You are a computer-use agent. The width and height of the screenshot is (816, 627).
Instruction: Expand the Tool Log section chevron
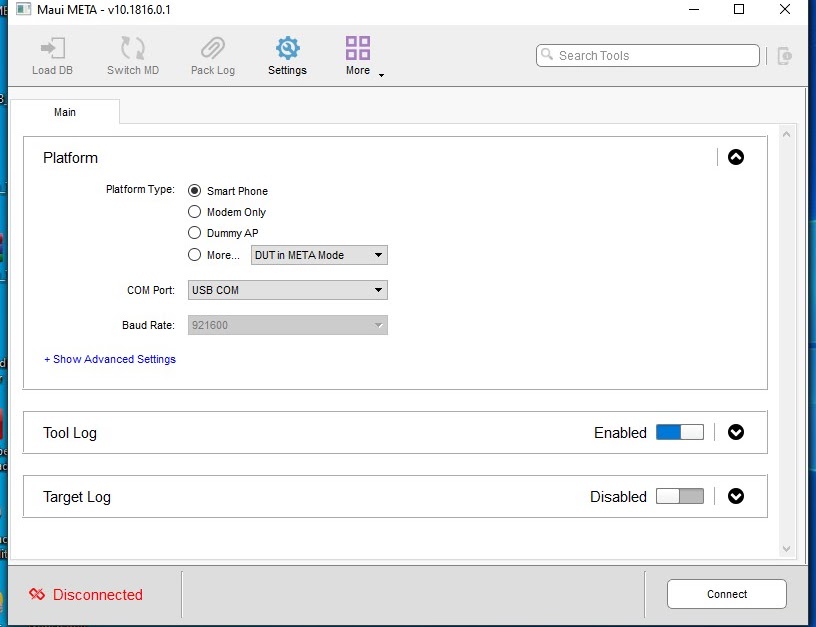point(735,432)
